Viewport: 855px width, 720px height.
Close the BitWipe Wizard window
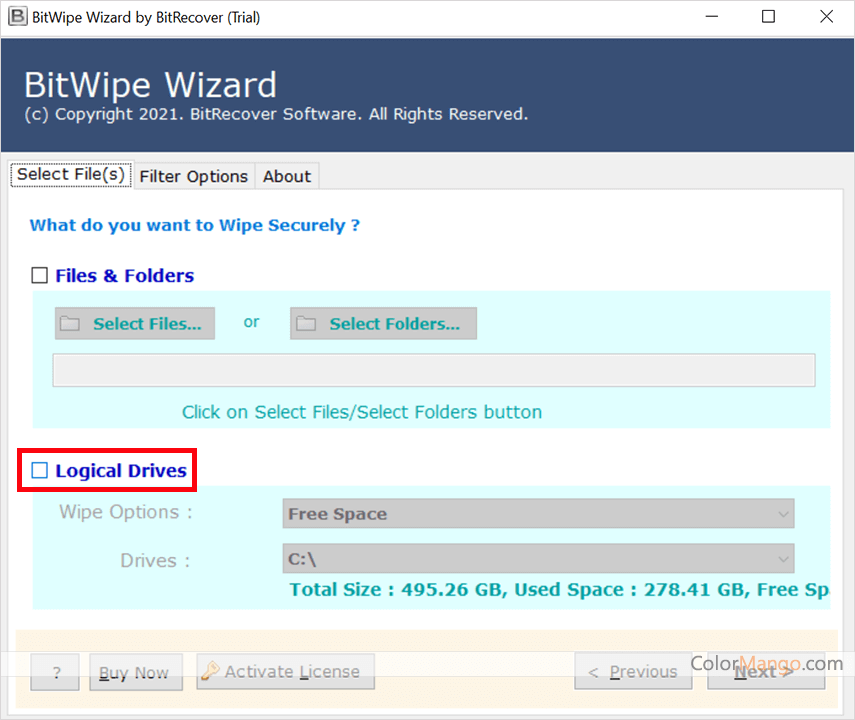tap(826, 16)
